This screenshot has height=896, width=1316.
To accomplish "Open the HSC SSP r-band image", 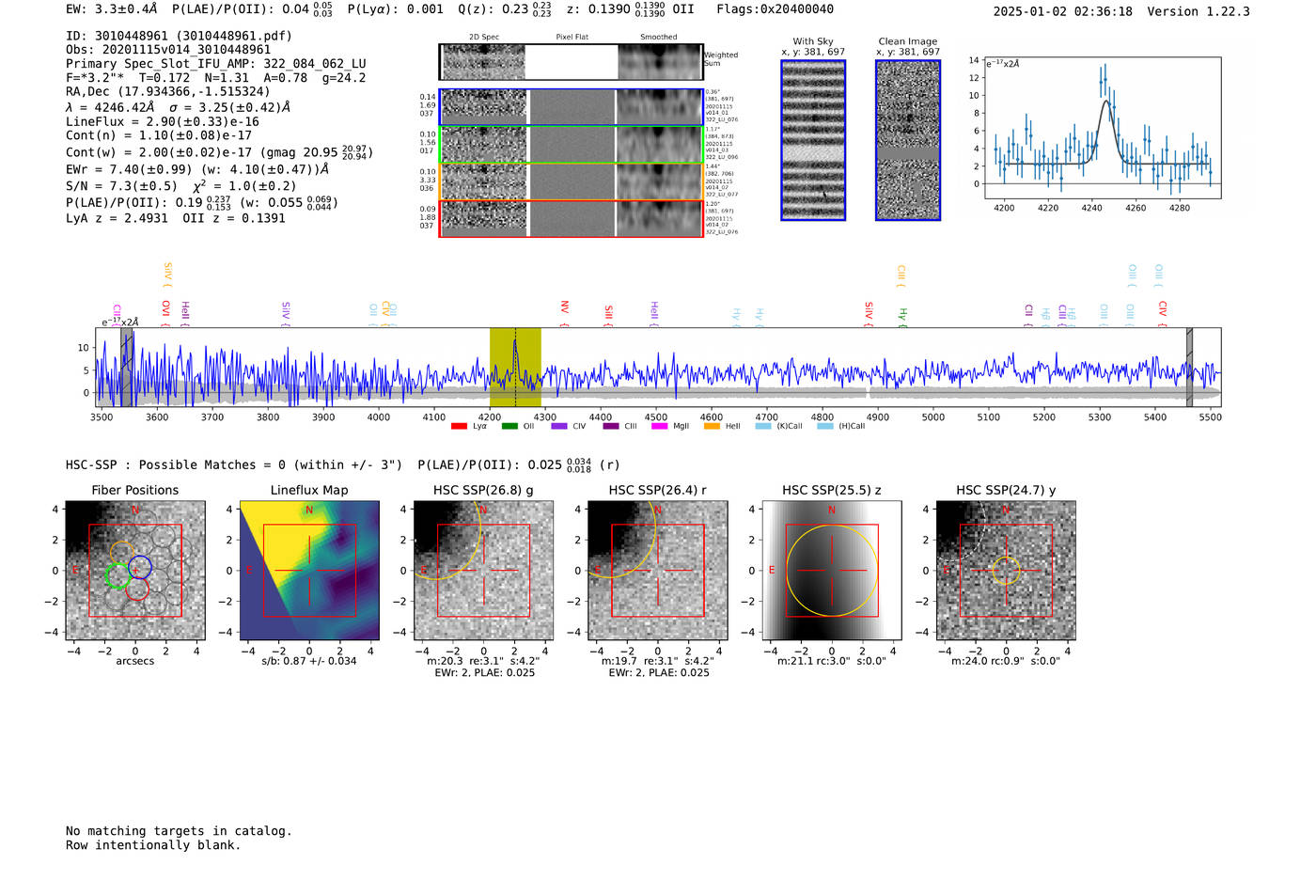I will pos(657,571).
